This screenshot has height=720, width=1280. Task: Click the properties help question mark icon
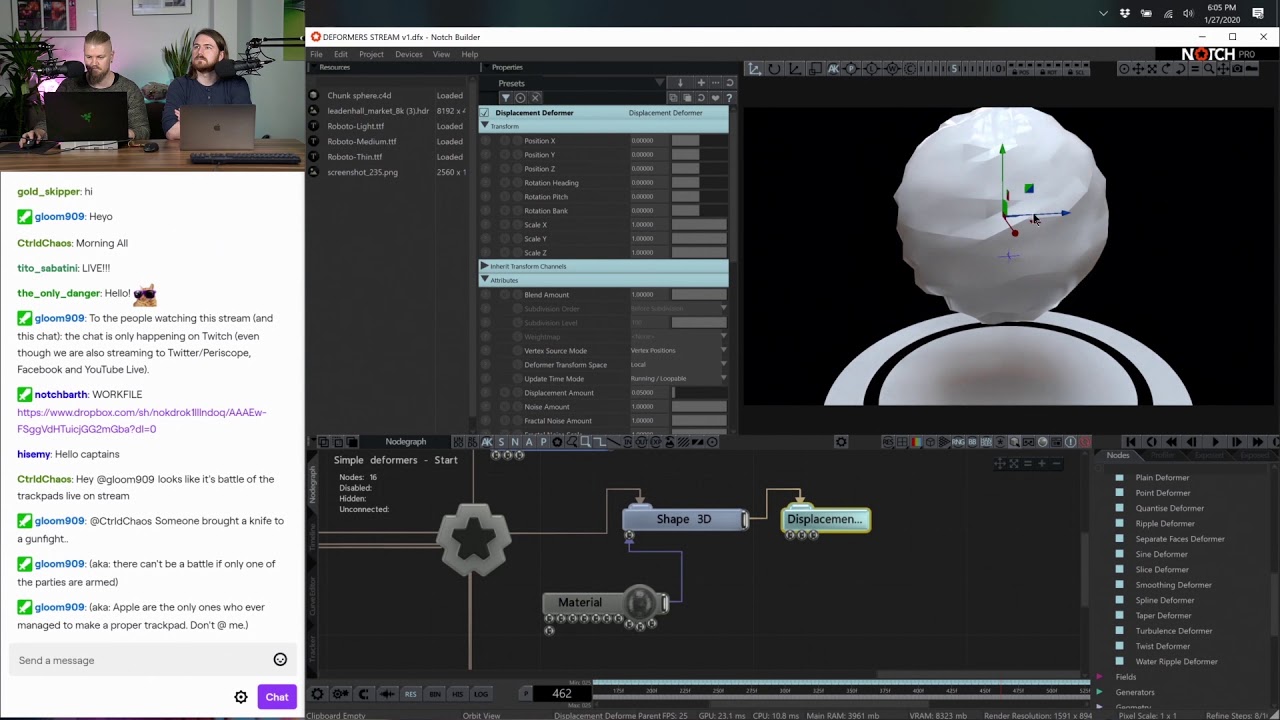click(x=729, y=98)
